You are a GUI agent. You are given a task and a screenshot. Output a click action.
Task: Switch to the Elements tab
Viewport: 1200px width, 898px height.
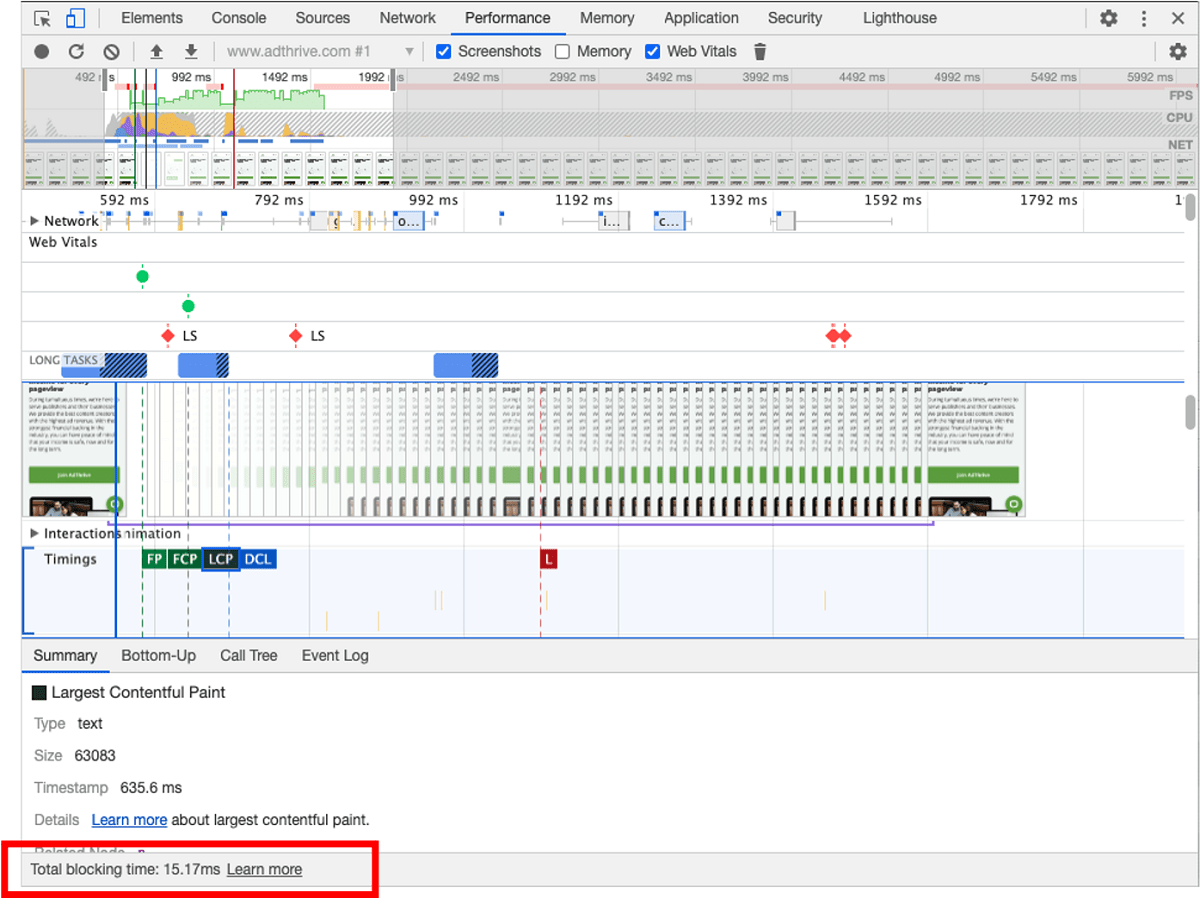pyautogui.click(x=152, y=18)
